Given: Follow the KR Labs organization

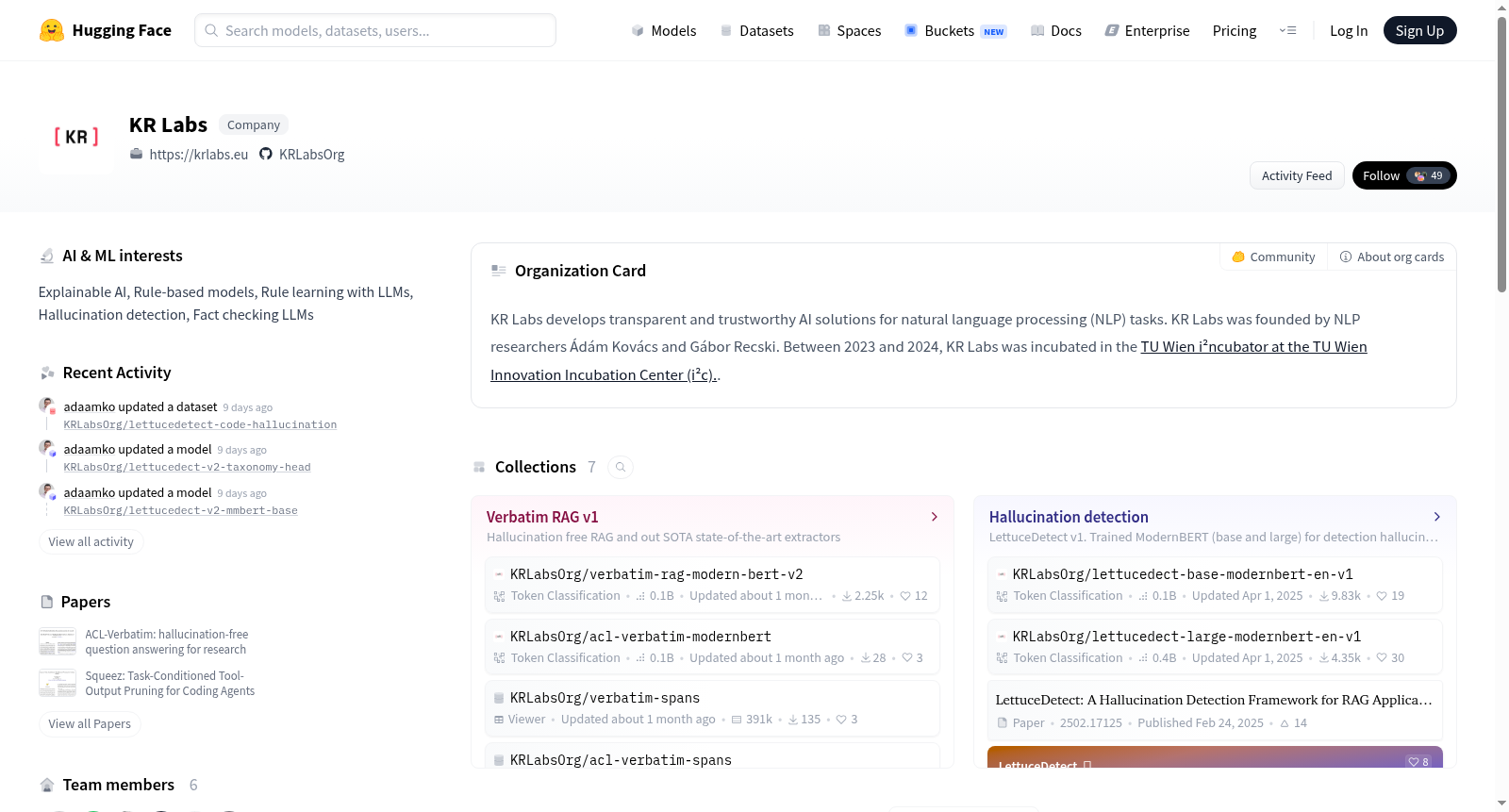Looking at the screenshot, I should (1404, 175).
